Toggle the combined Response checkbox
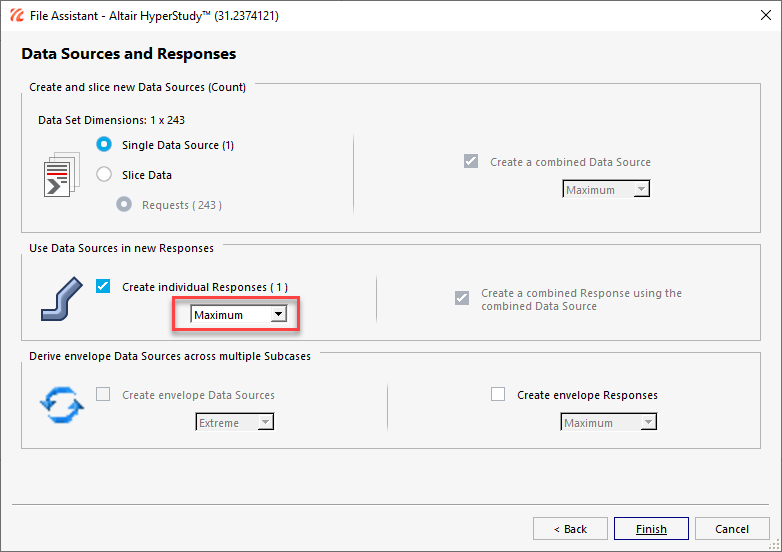This screenshot has height=552, width=782. (x=462, y=298)
